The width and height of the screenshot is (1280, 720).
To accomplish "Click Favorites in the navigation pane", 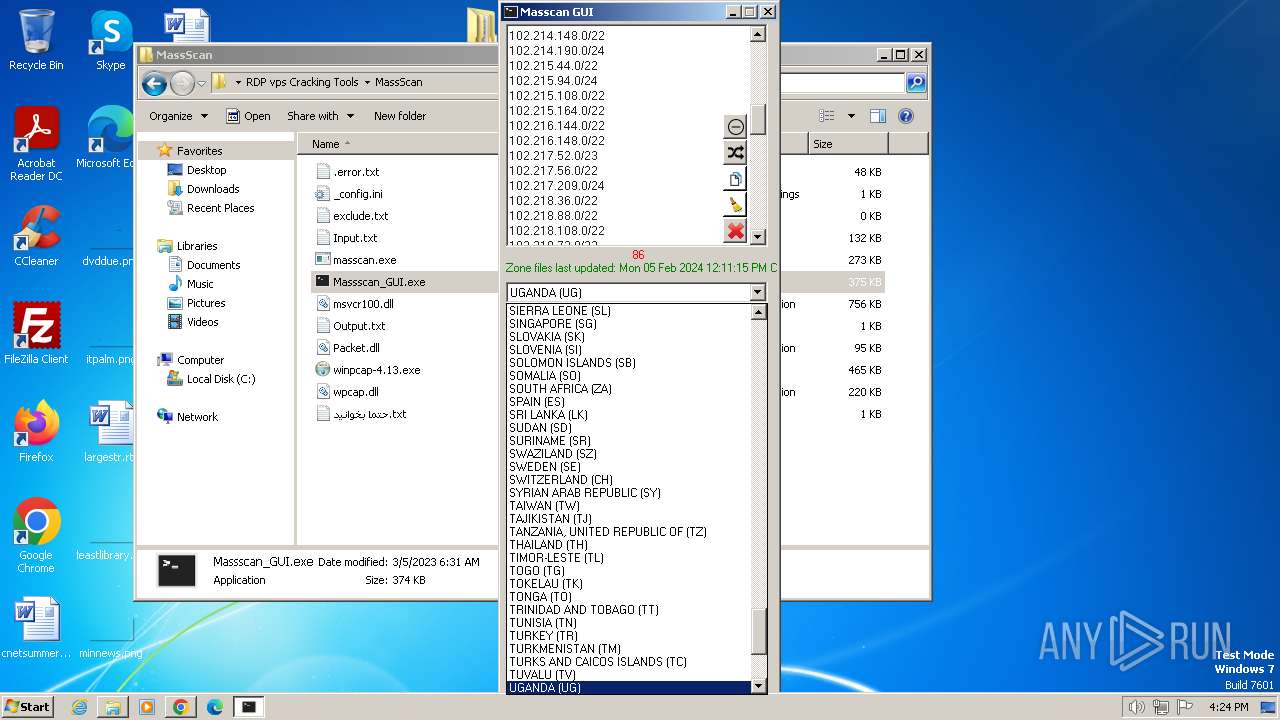I will tap(190, 151).
